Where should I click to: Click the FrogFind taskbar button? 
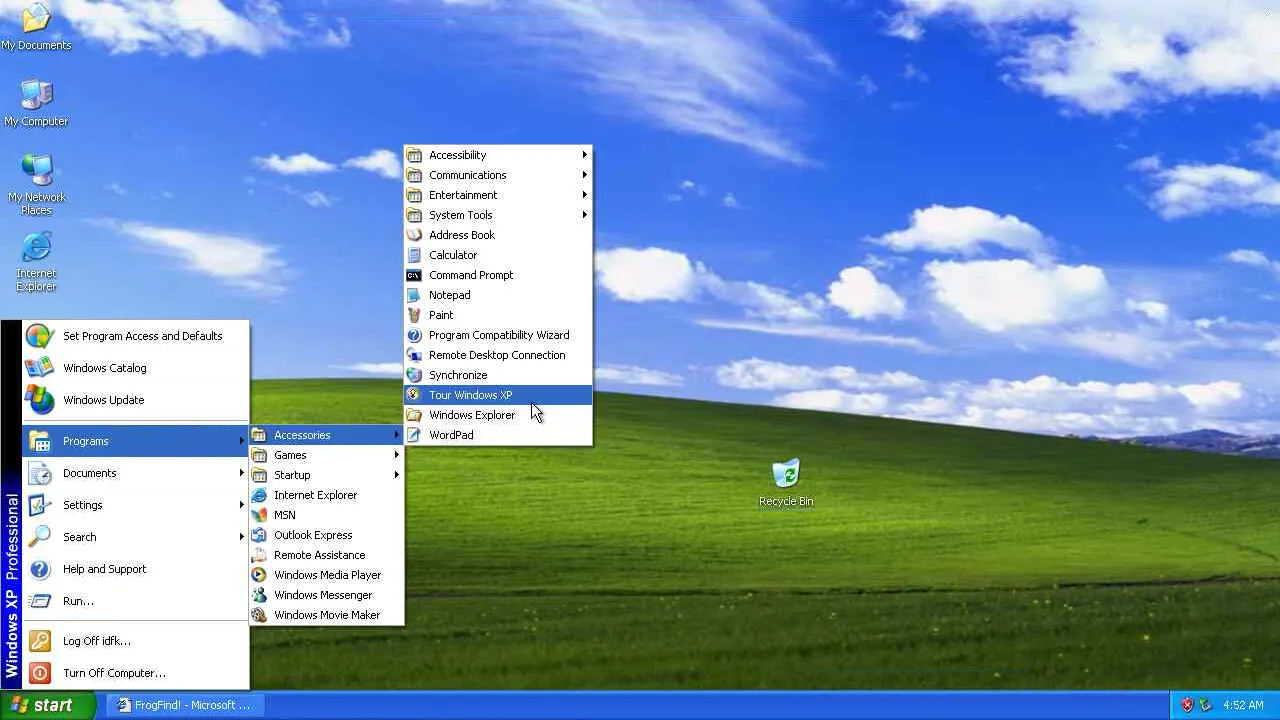pyautogui.click(x=186, y=705)
